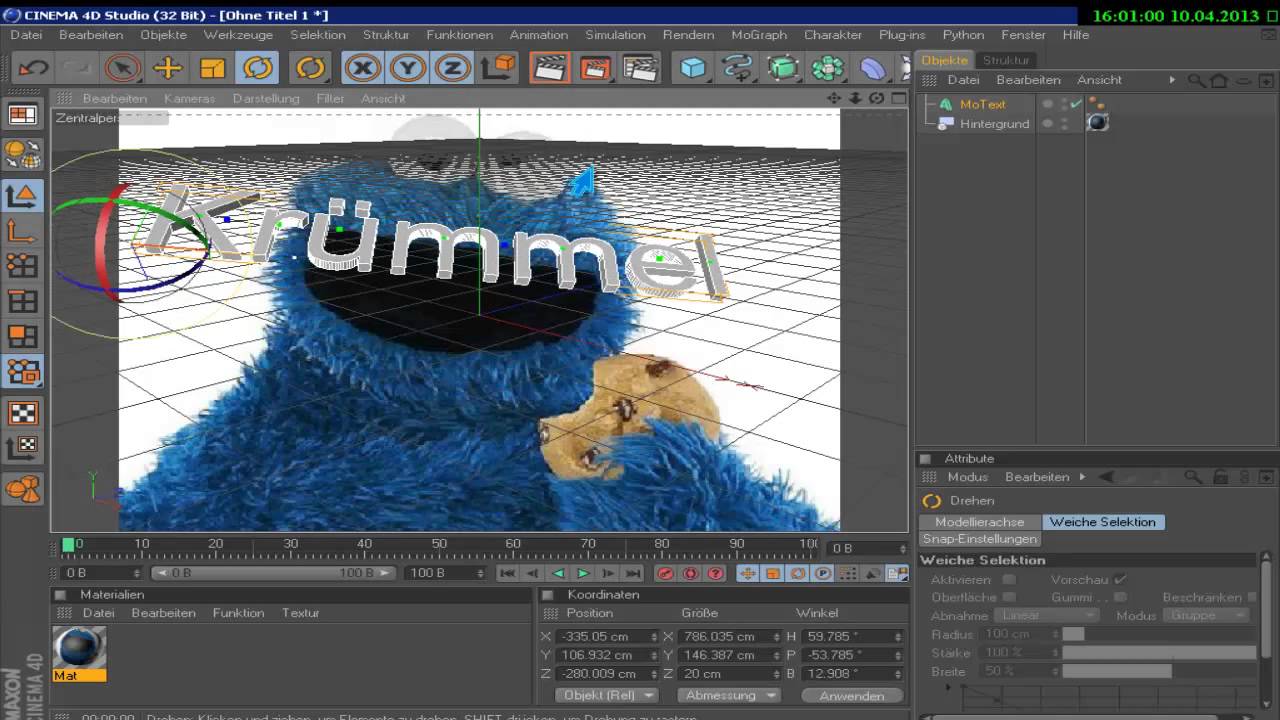Image resolution: width=1280 pixels, height=720 pixels.
Task: Open render settings icon
Action: (x=640, y=68)
